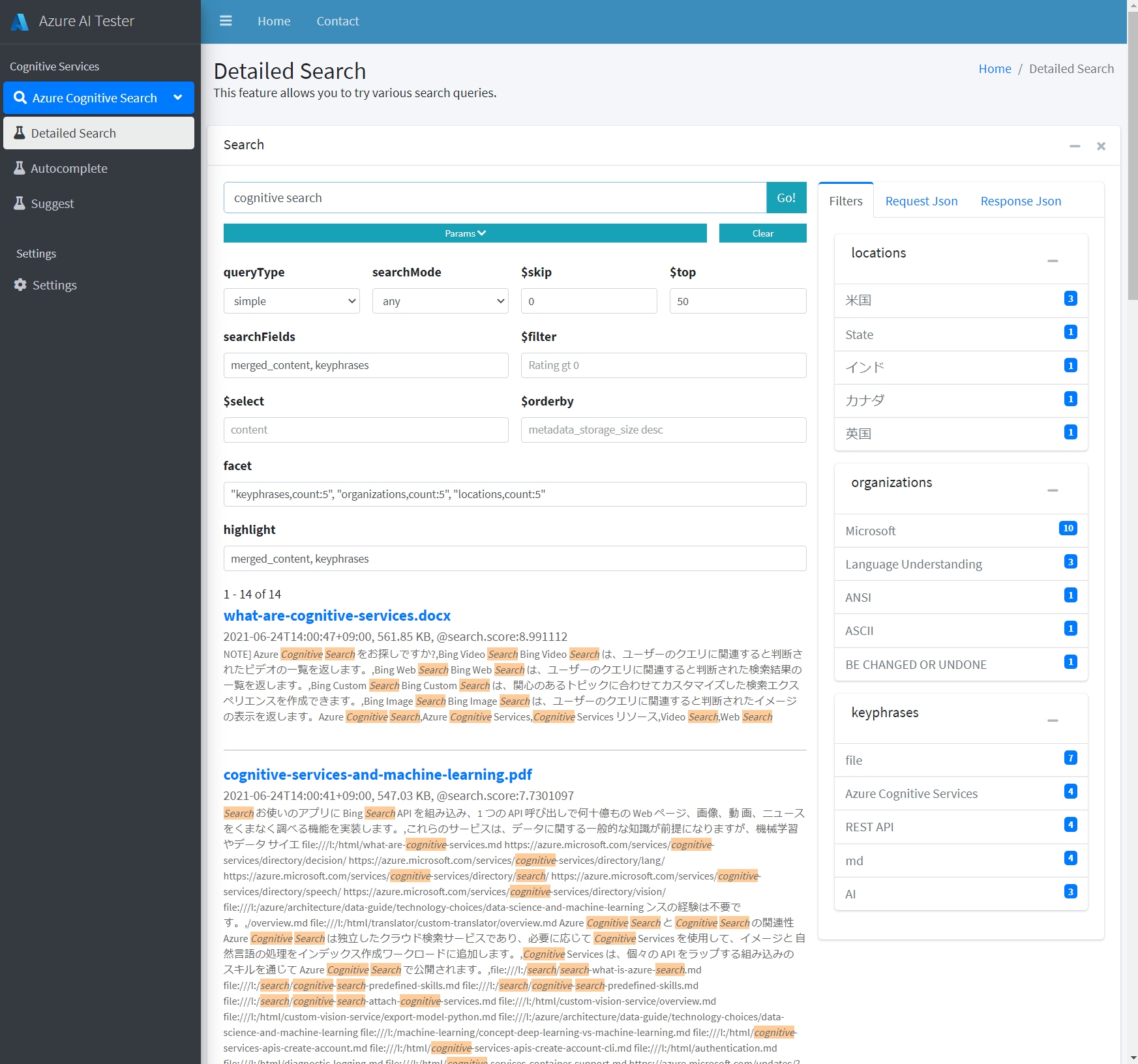Filter by keyphrase AI
The image size is (1138, 1064).
pyautogui.click(x=961, y=894)
